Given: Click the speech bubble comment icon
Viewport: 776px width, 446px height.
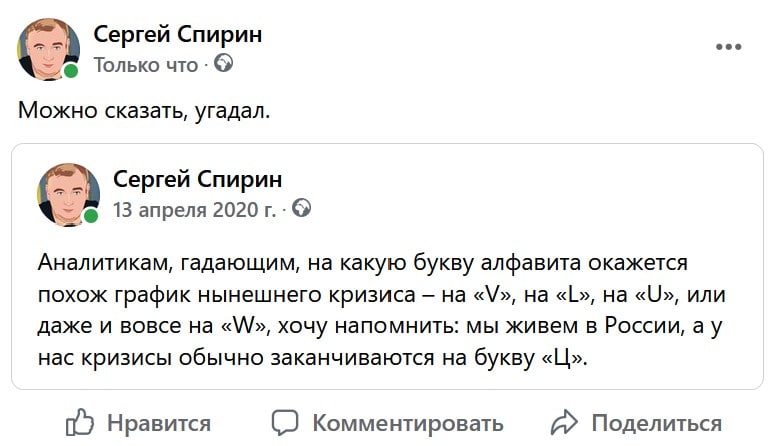Looking at the screenshot, I should coord(286,422).
